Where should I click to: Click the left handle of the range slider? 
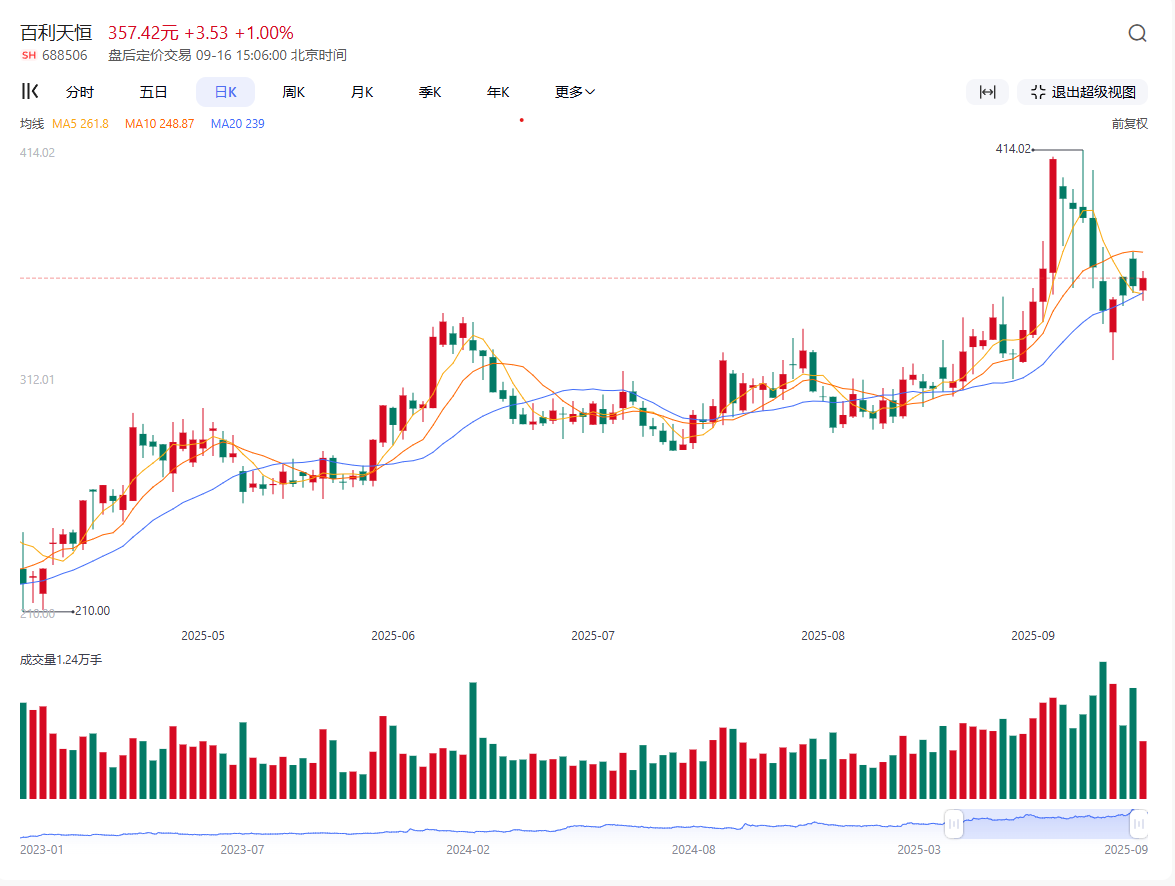(x=953, y=824)
